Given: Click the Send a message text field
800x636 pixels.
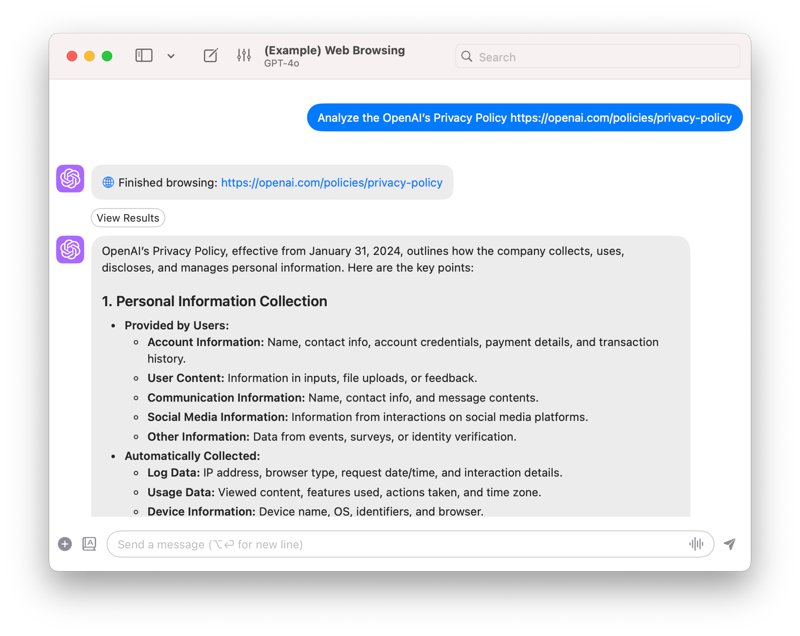Looking at the screenshot, I should pos(395,544).
